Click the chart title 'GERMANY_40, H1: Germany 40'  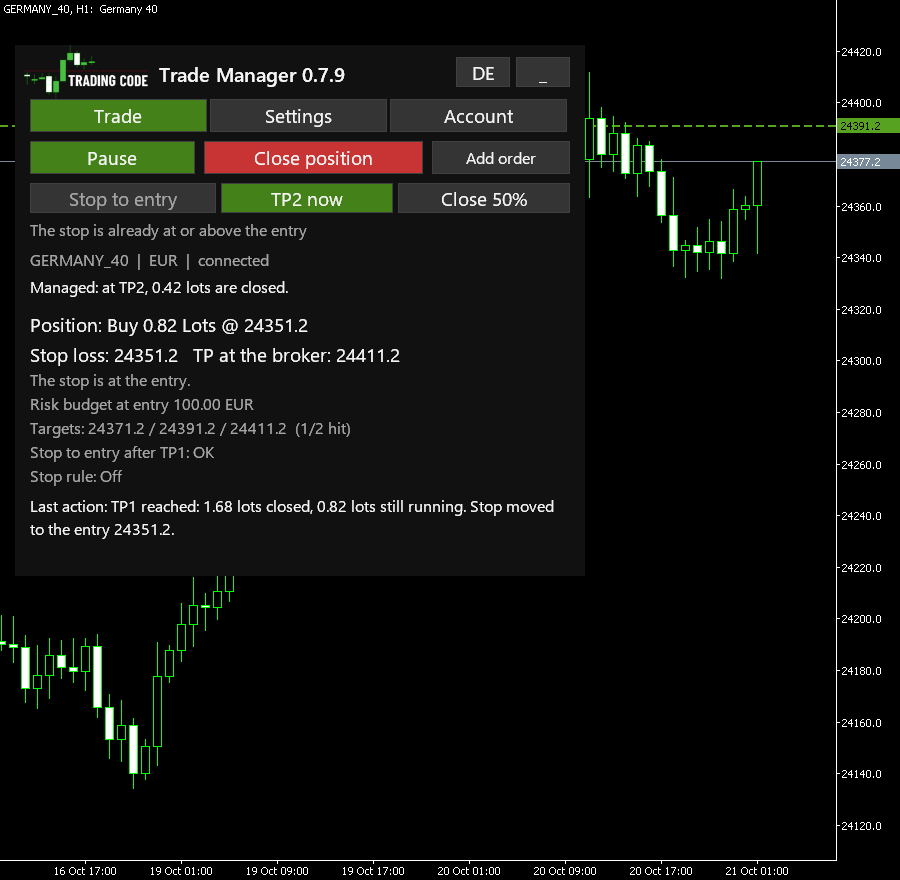point(80,9)
